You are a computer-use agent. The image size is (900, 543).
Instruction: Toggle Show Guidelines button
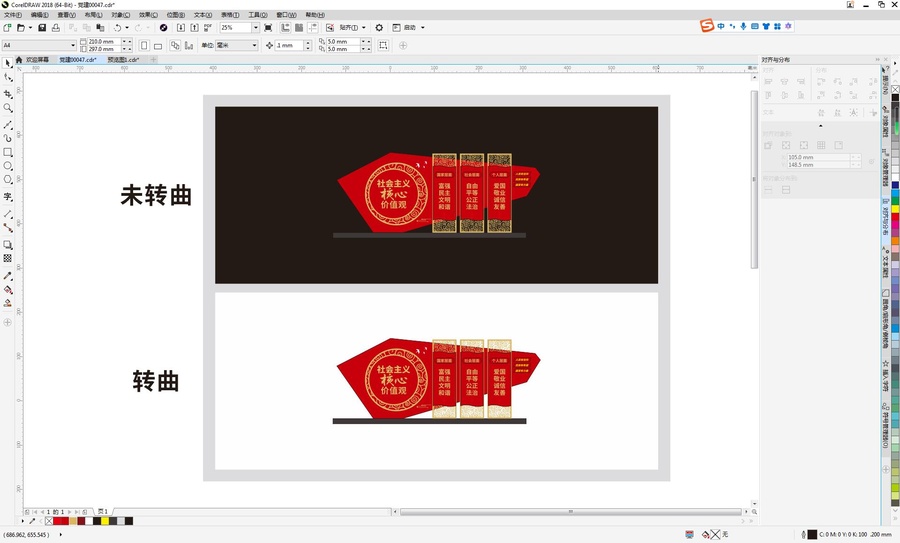[313, 28]
